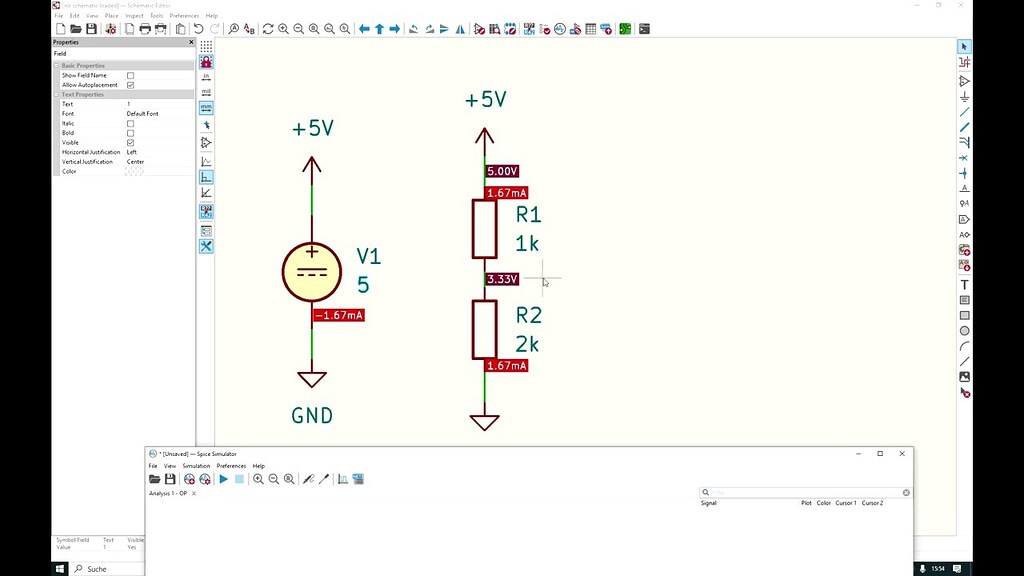This screenshot has height=576, width=1024.
Task: Click the Undo arrow in top toolbar
Action: point(199,29)
